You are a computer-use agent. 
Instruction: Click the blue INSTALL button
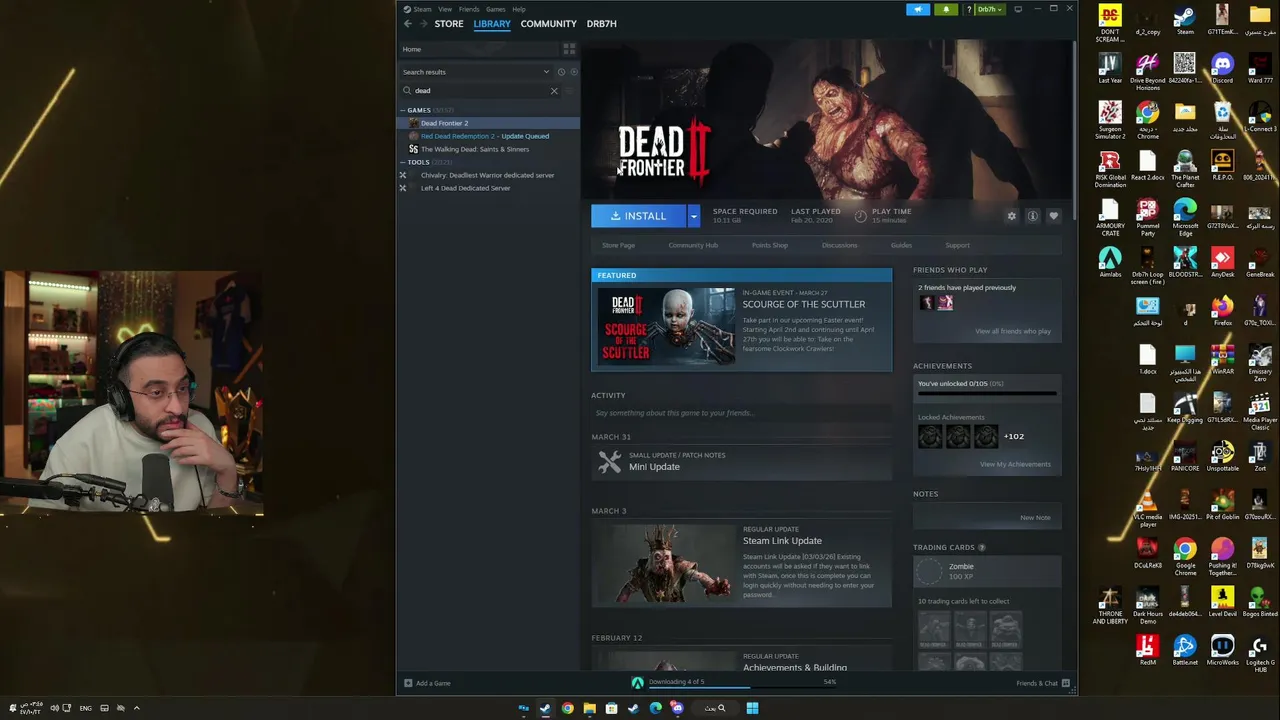coord(639,216)
